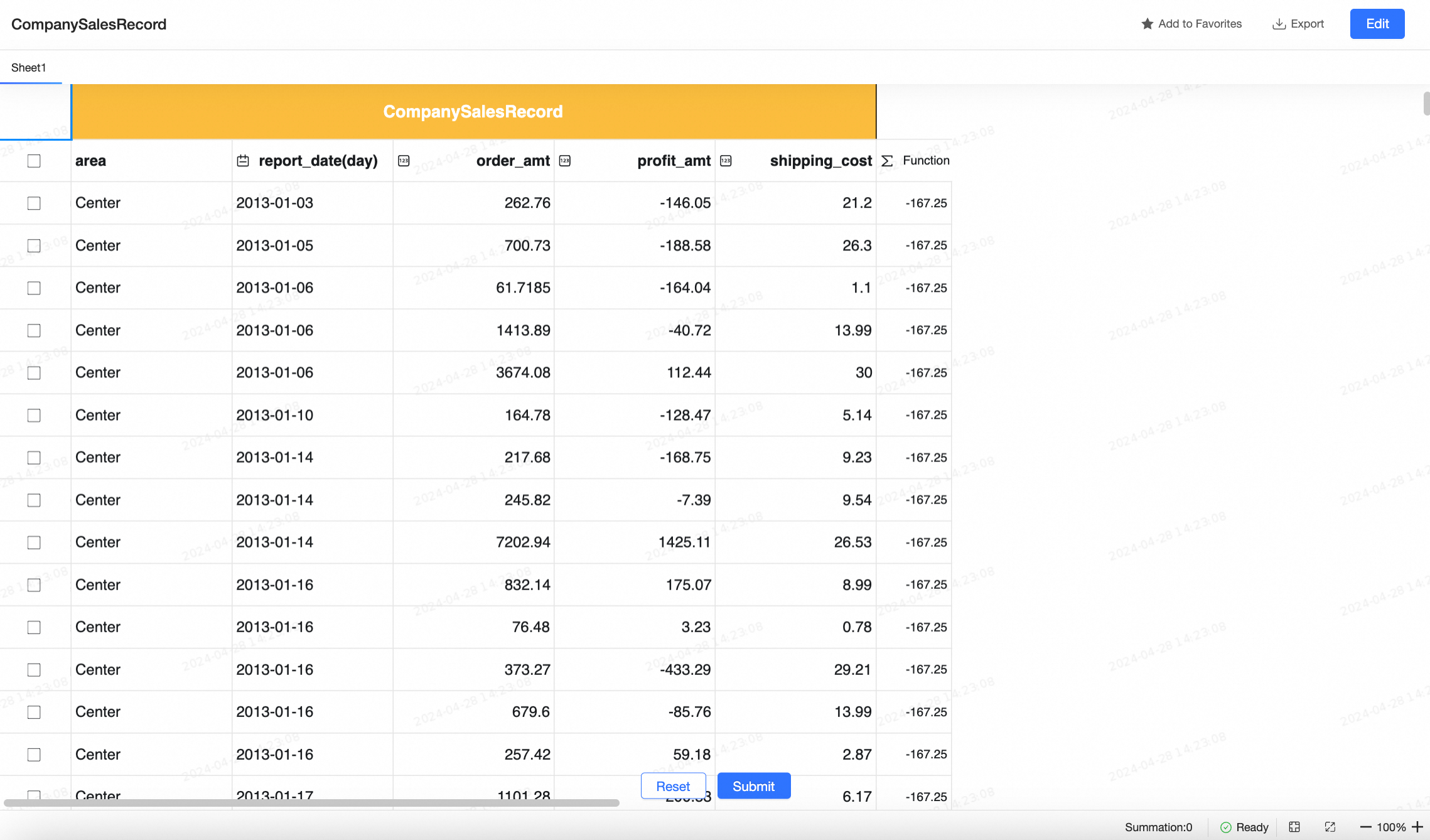Tick the checkbox for the 2013-01-03 row
The image size is (1430, 840).
click(x=34, y=203)
